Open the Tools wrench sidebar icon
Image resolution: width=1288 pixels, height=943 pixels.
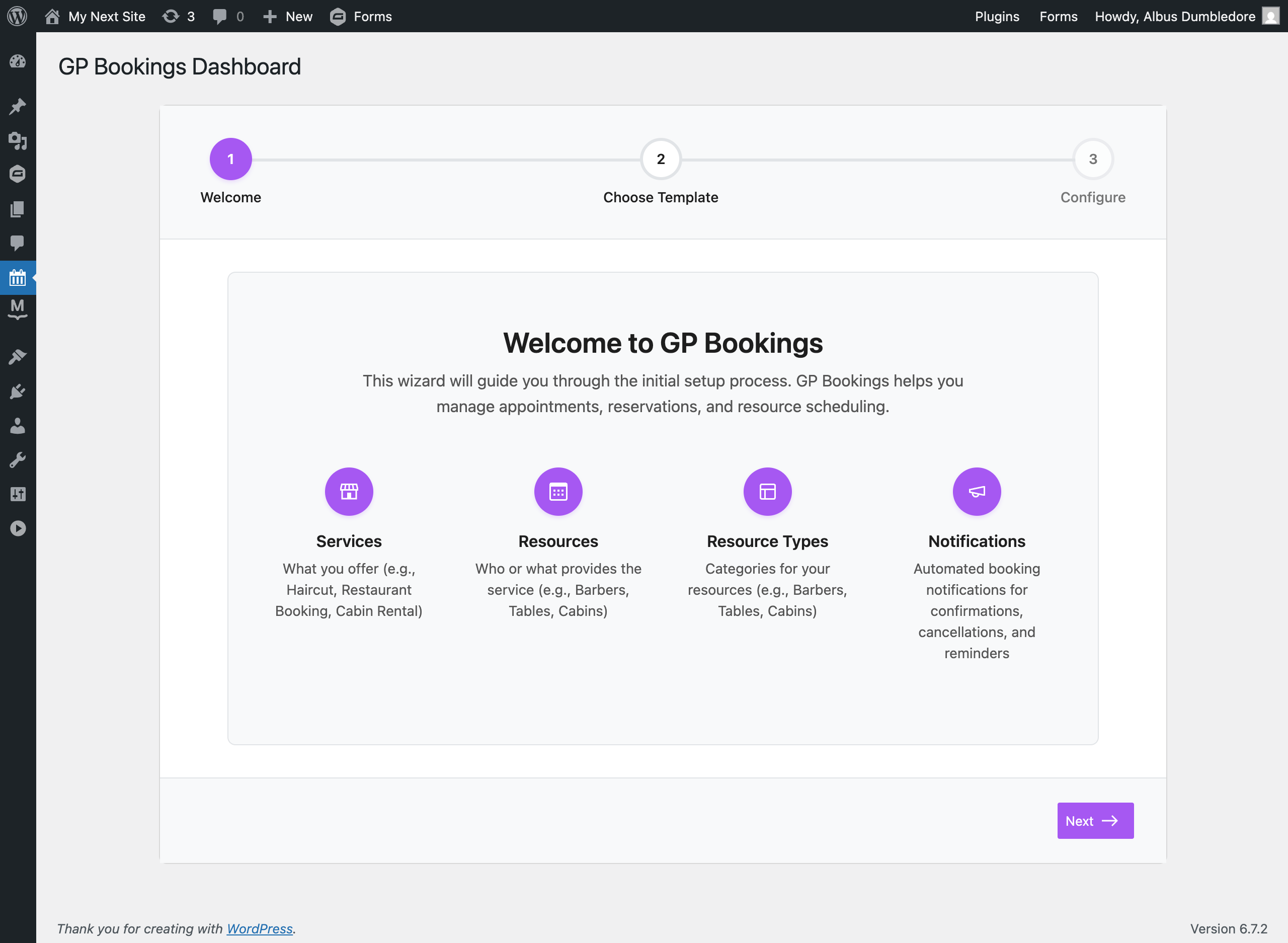point(18,460)
